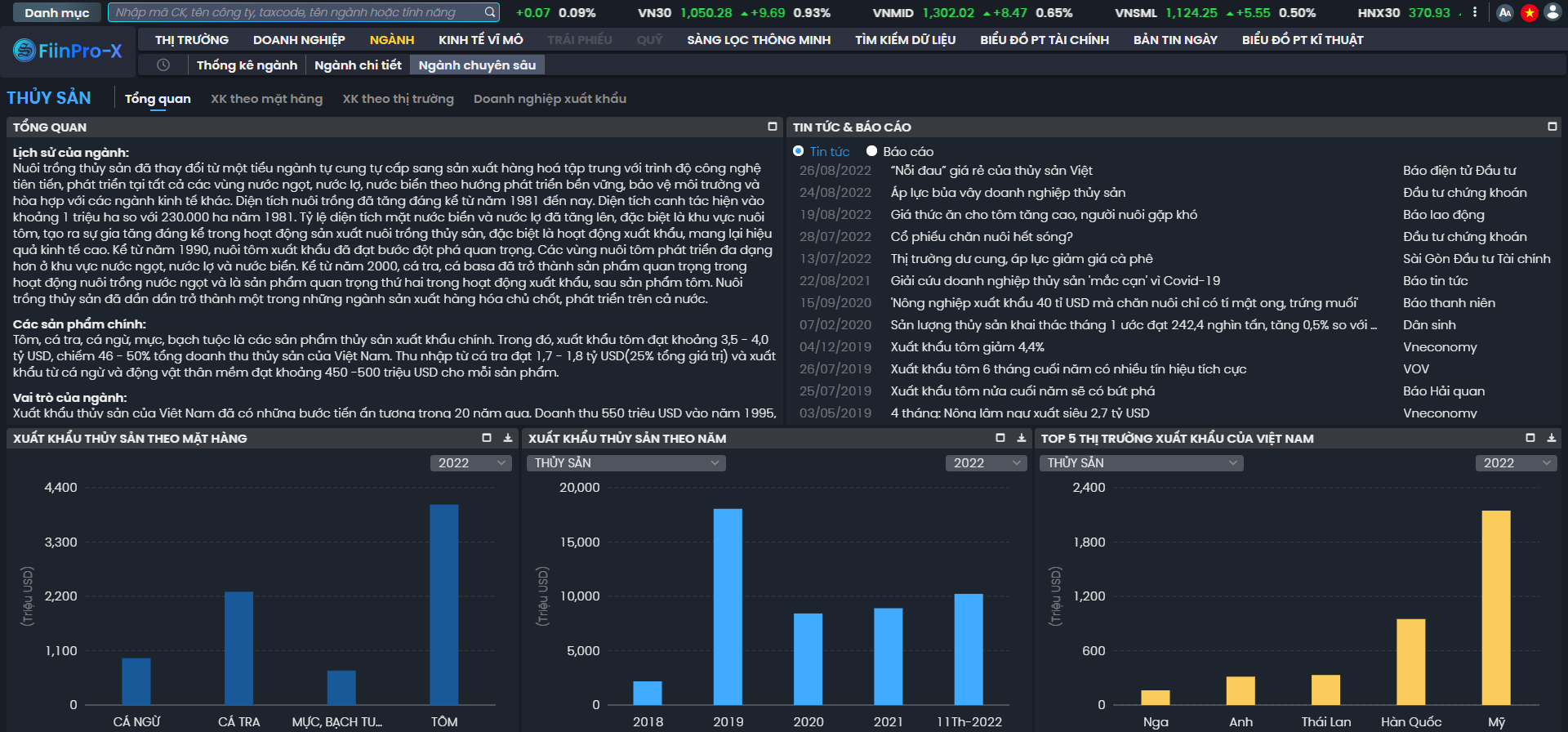Viewport: 1568px width, 732px height.
Task: Open the user account profile icon
Action: coord(1553,12)
